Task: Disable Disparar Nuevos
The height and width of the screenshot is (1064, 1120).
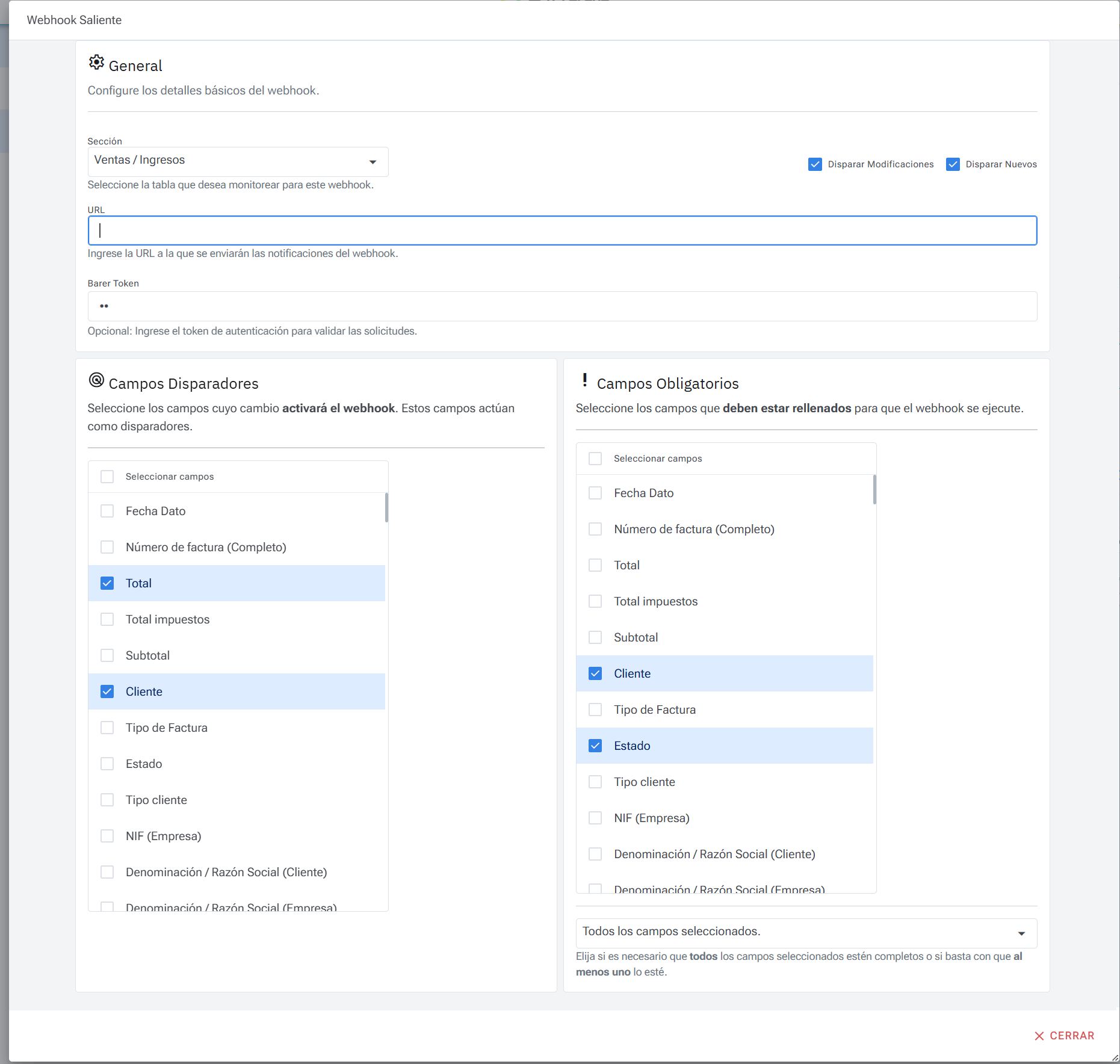Action: 953,164
